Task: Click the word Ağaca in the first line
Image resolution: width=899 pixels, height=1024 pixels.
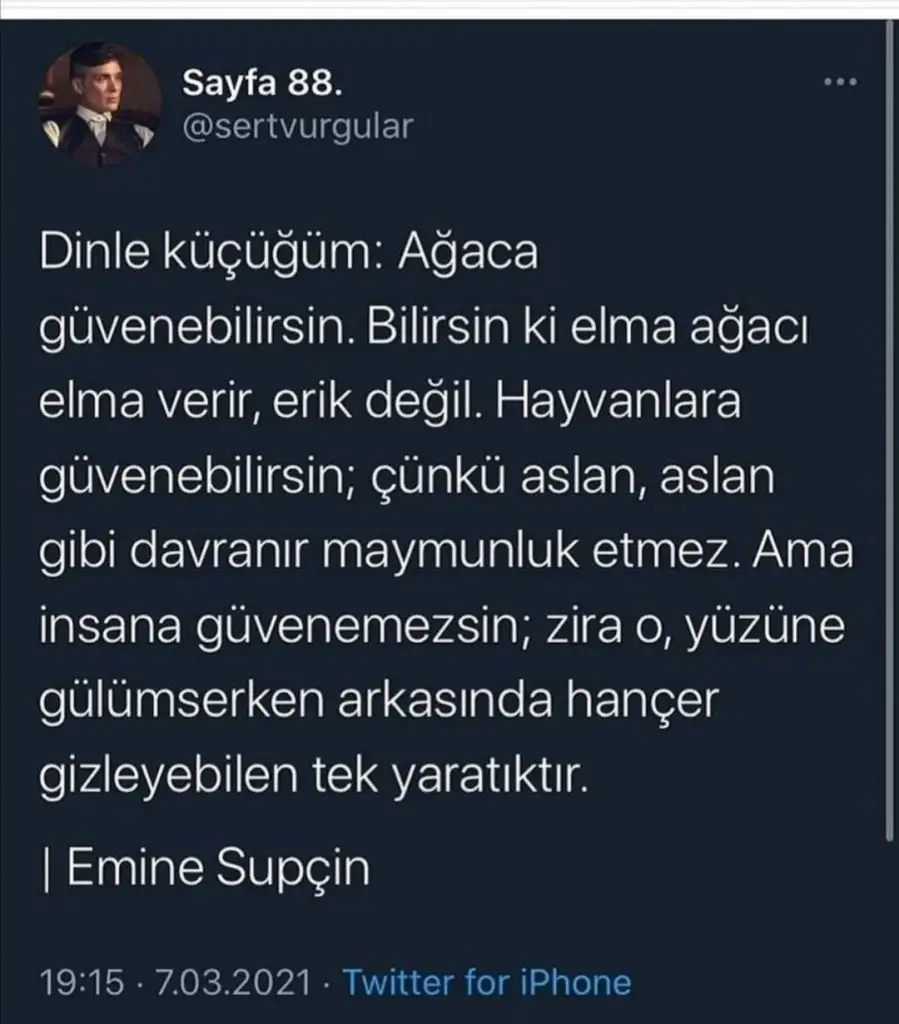Action: tap(468, 253)
